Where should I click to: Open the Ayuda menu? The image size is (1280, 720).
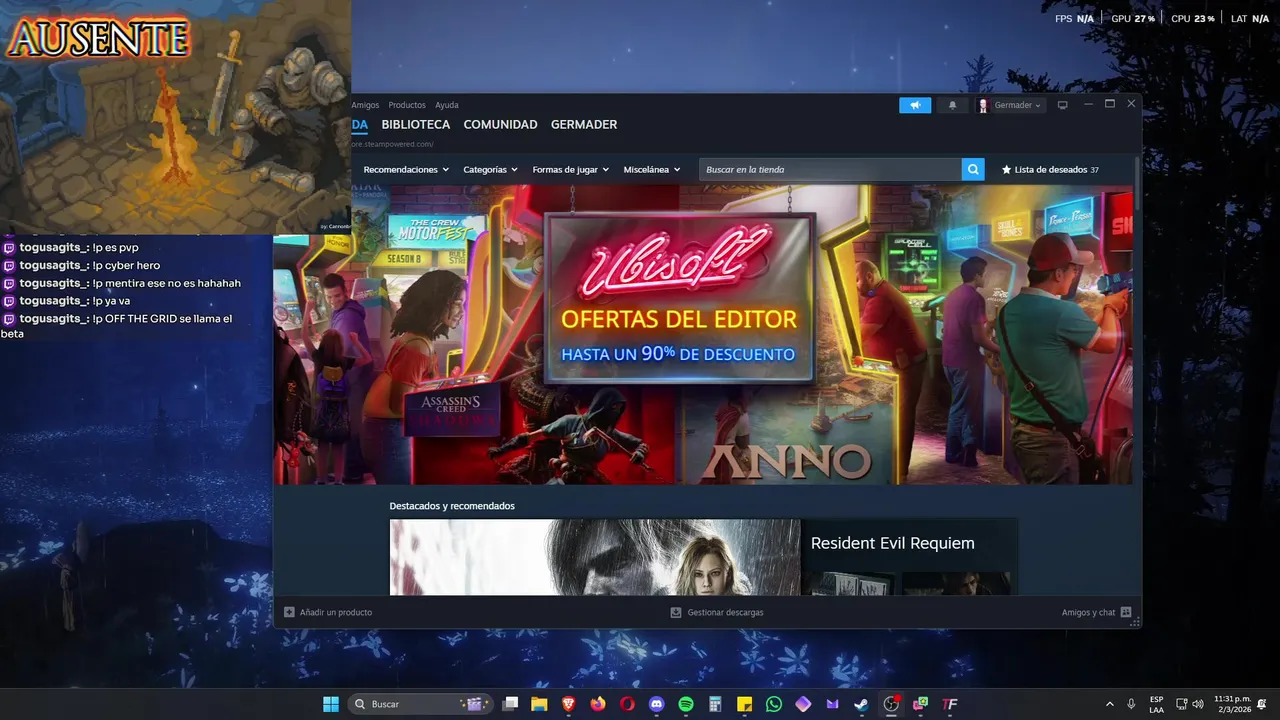(447, 105)
